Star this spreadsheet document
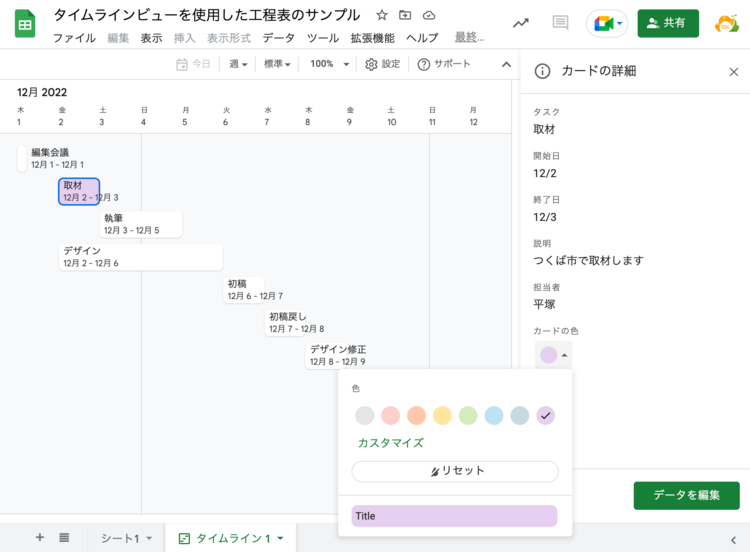 point(382,15)
